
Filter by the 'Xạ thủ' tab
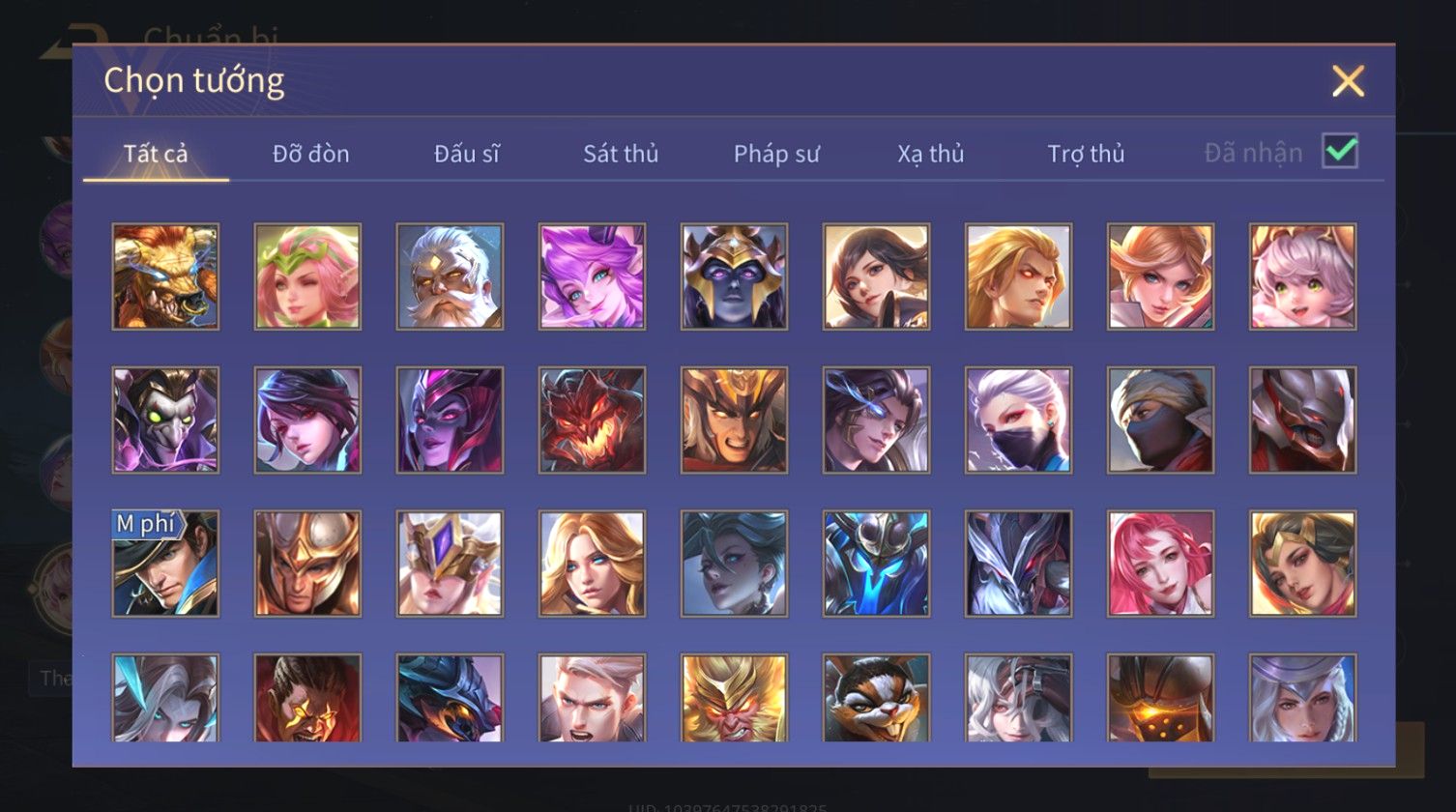pyautogui.click(x=931, y=154)
